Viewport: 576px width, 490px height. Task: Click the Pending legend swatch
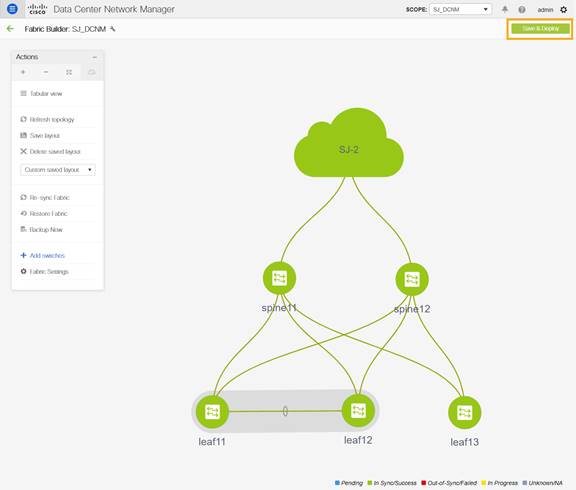pos(337,483)
